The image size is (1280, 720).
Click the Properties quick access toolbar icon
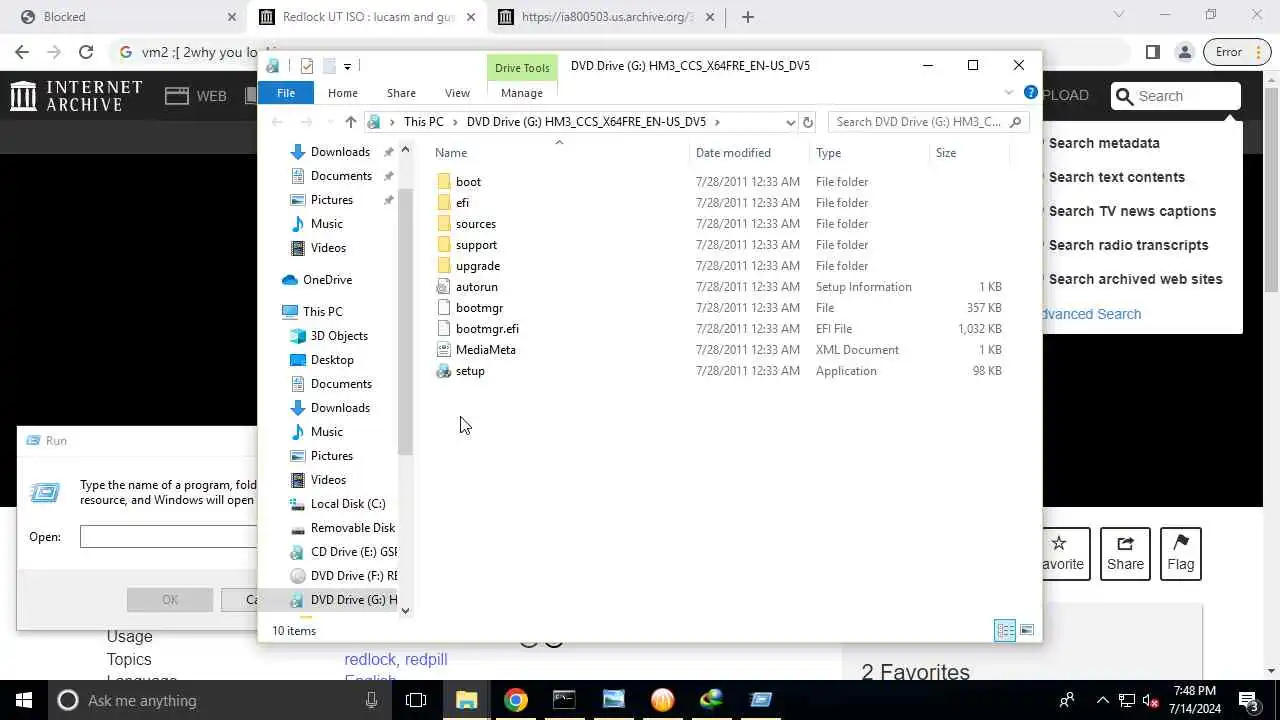click(307, 66)
